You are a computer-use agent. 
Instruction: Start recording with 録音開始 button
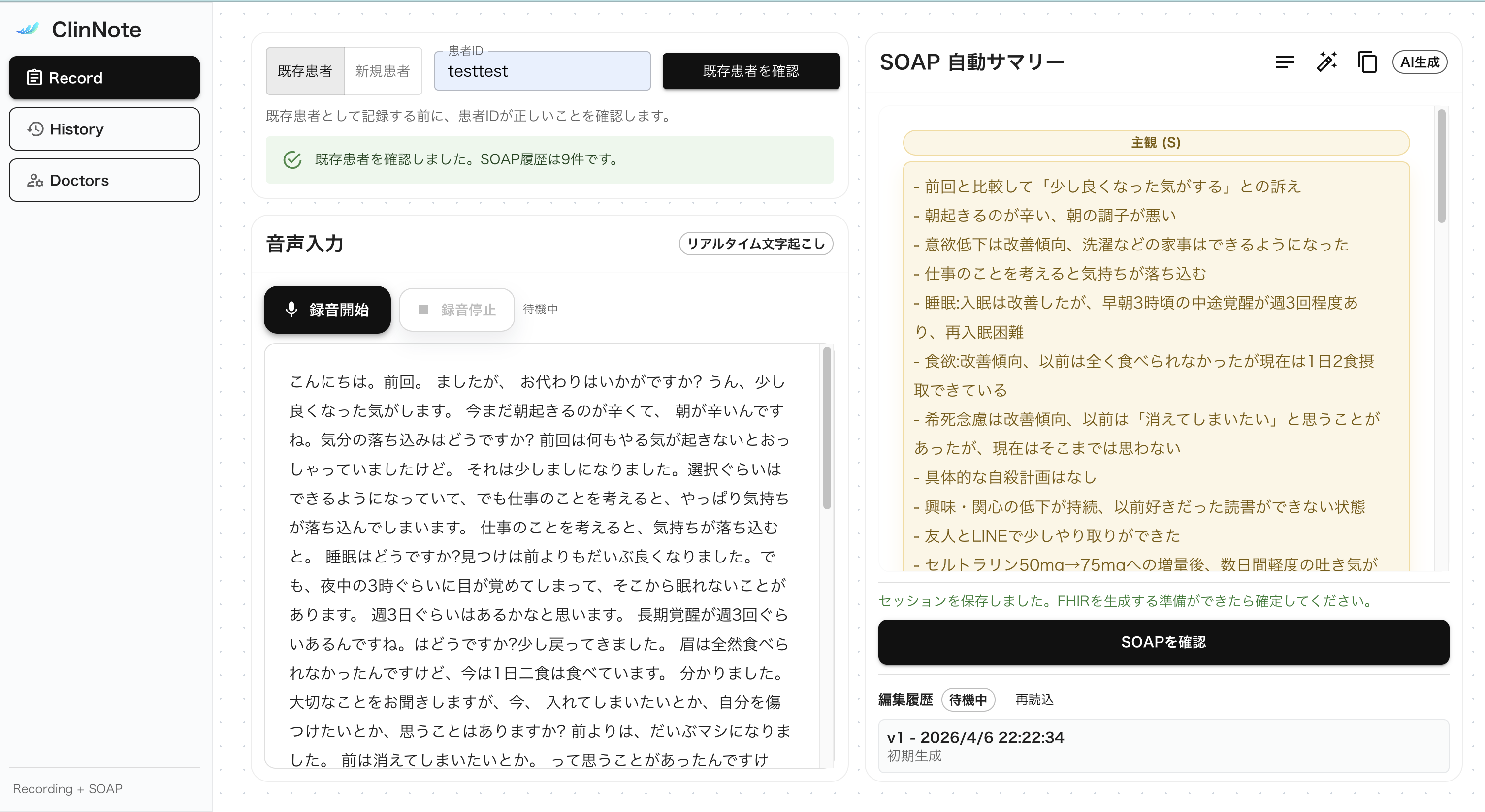click(x=327, y=310)
